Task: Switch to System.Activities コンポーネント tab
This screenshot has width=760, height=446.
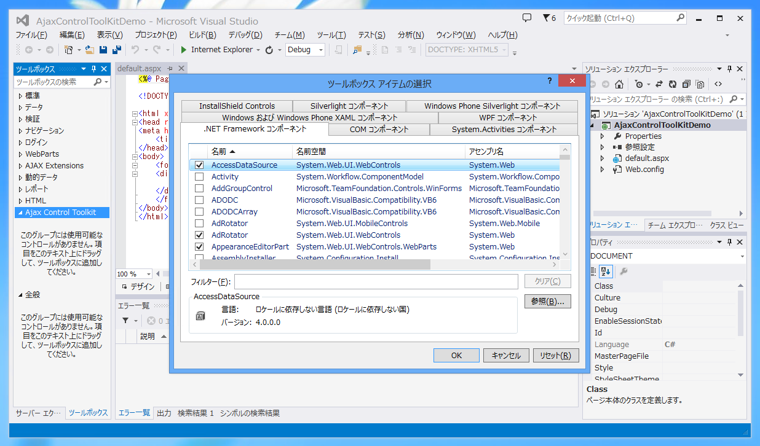Action: pos(504,129)
